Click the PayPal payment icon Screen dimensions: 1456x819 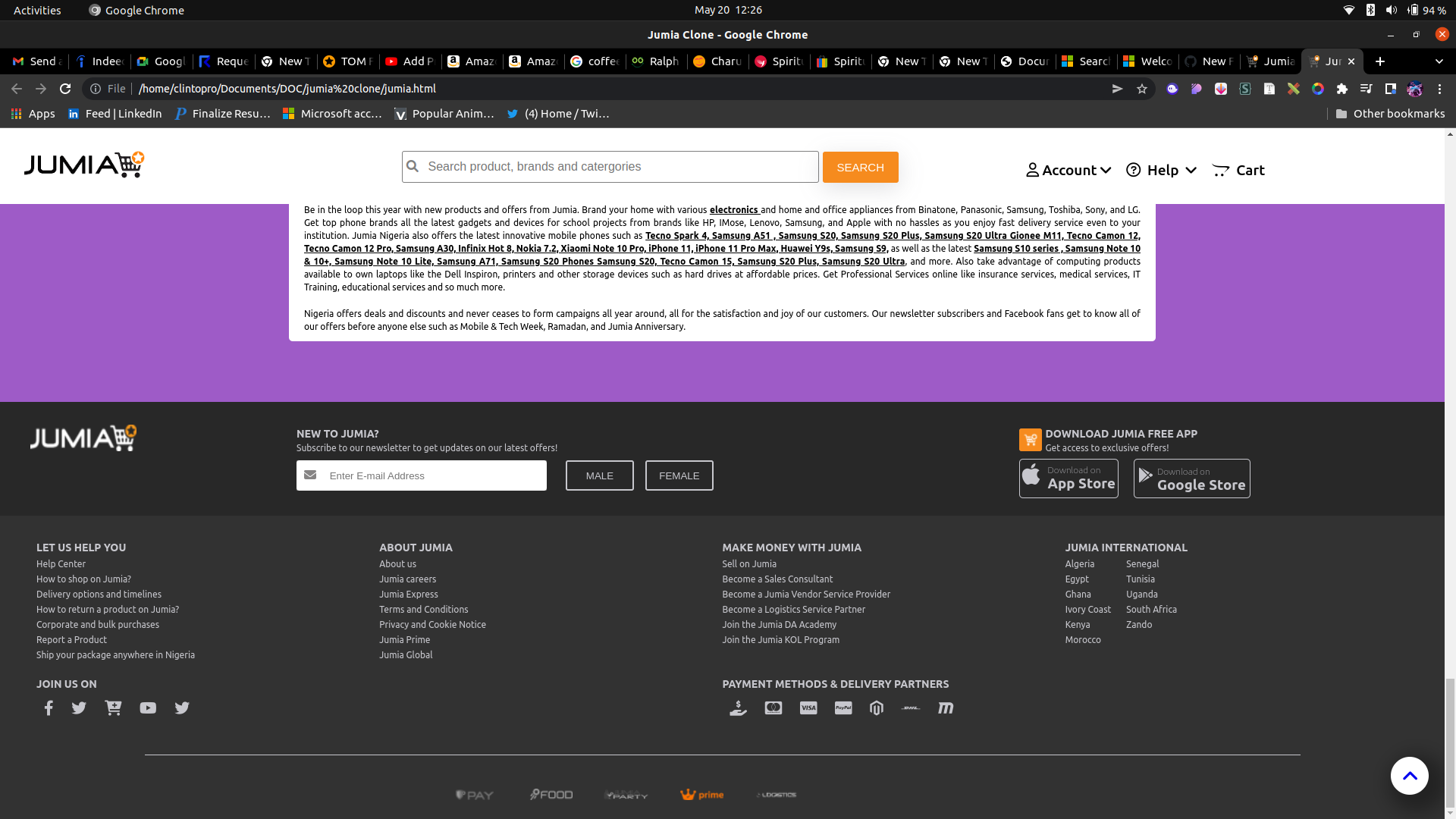coord(843,708)
